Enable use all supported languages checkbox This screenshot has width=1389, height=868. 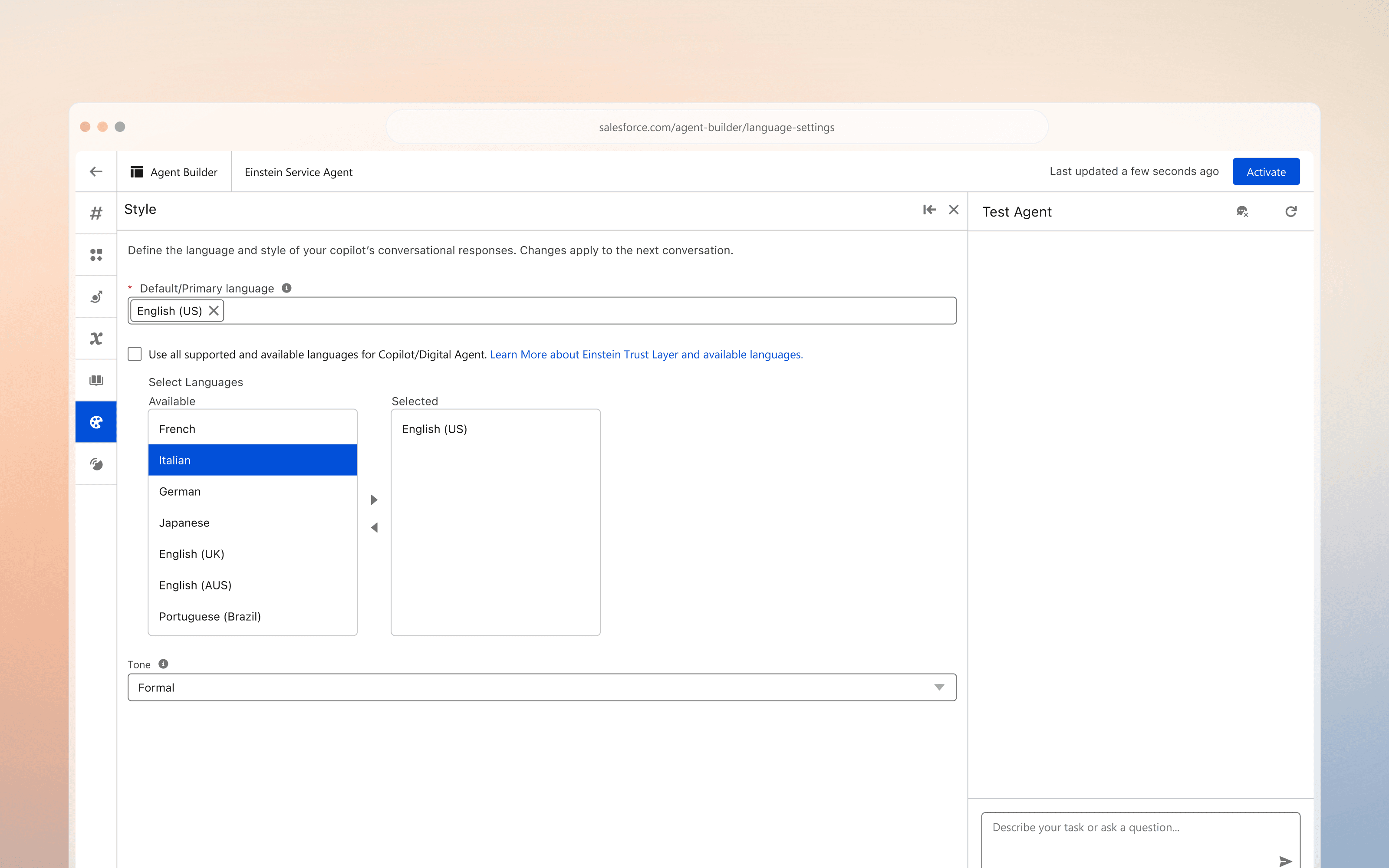coord(134,354)
